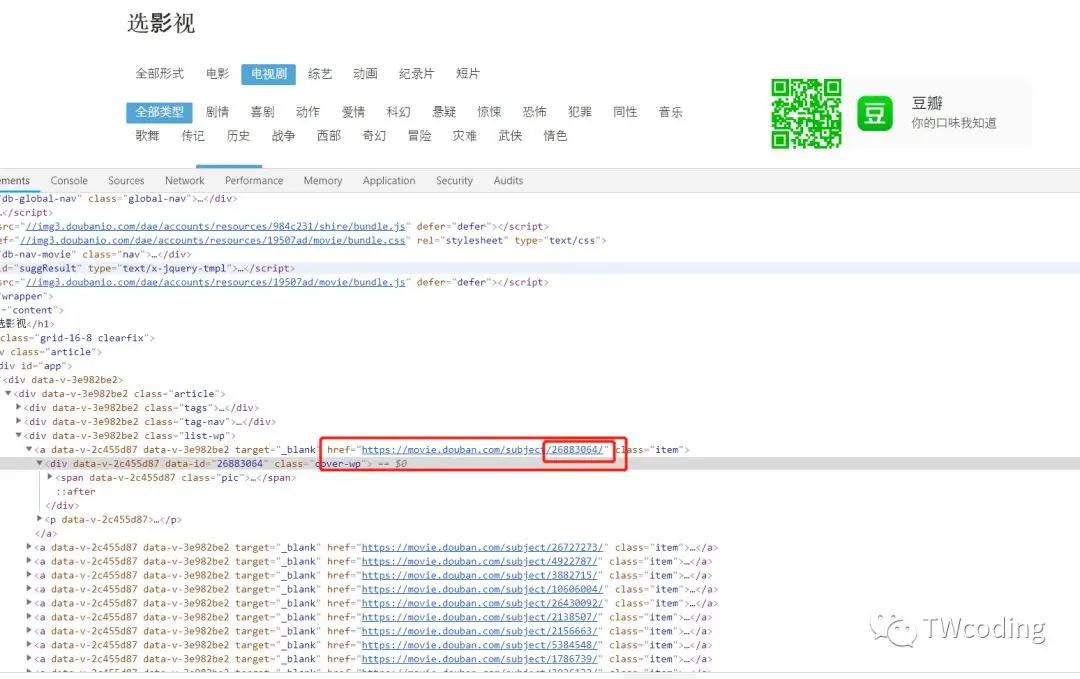Open the Network tab
Screen dimensions: 1080x679
(x=185, y=180)
